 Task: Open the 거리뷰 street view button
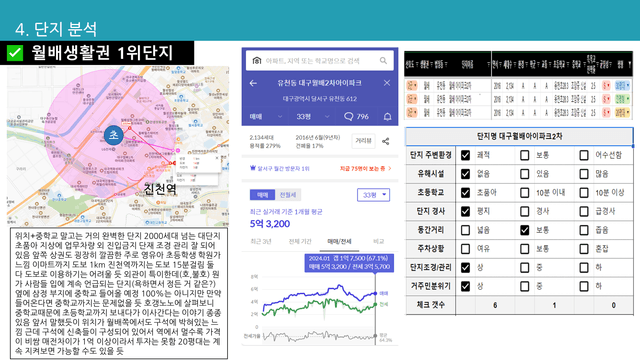pyautogui.click(x=363, y=141)
